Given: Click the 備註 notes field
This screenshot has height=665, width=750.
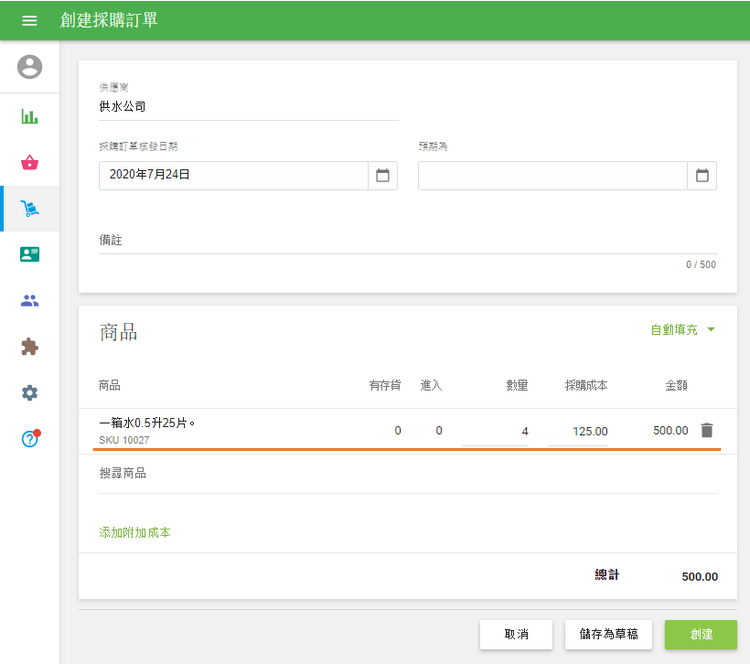Looking at the screenshot, I should pyautogui.click(x=407, y=240).
